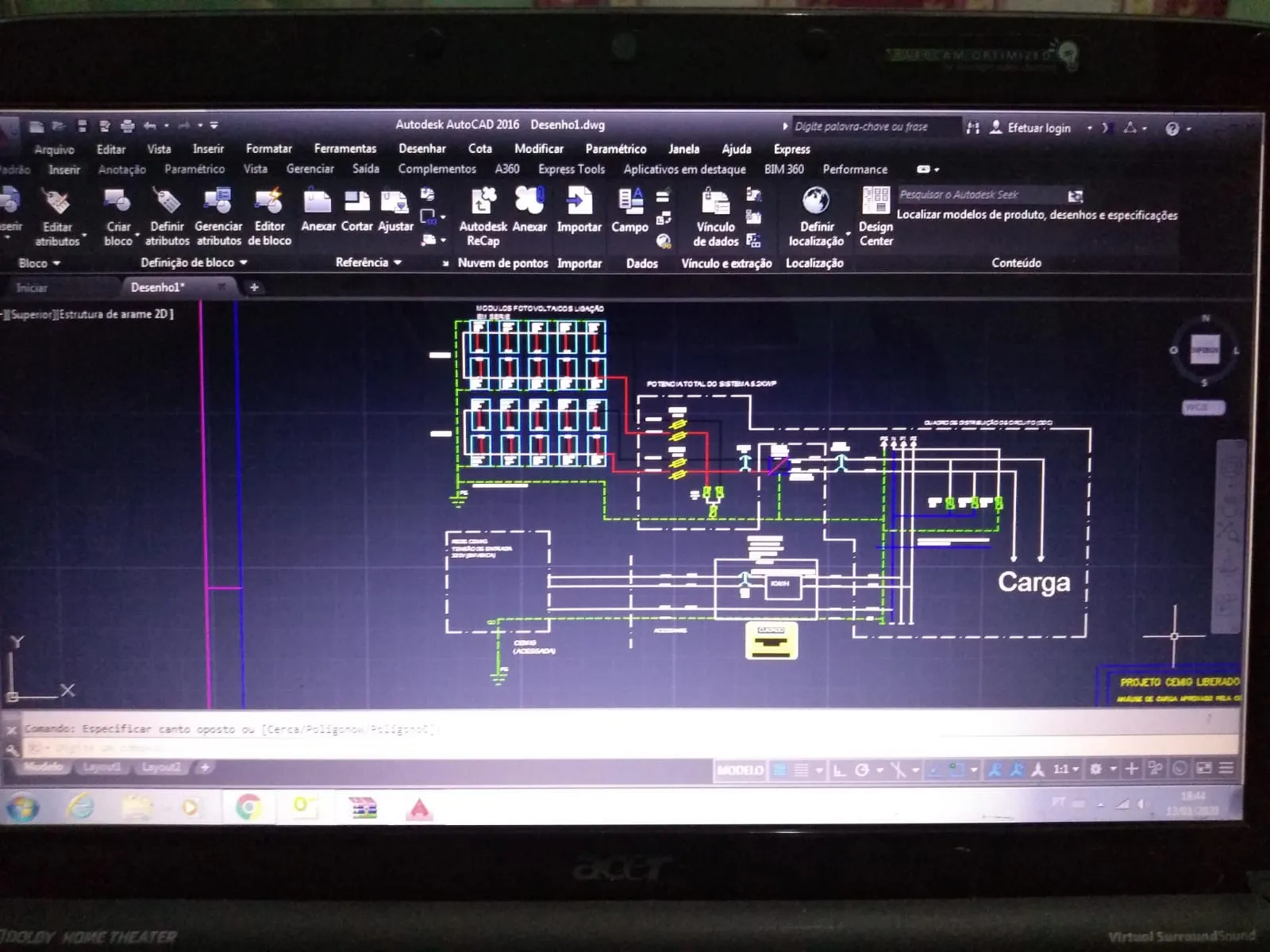
Task: Open the Ferramentas menu
Action: click(344, 148)
